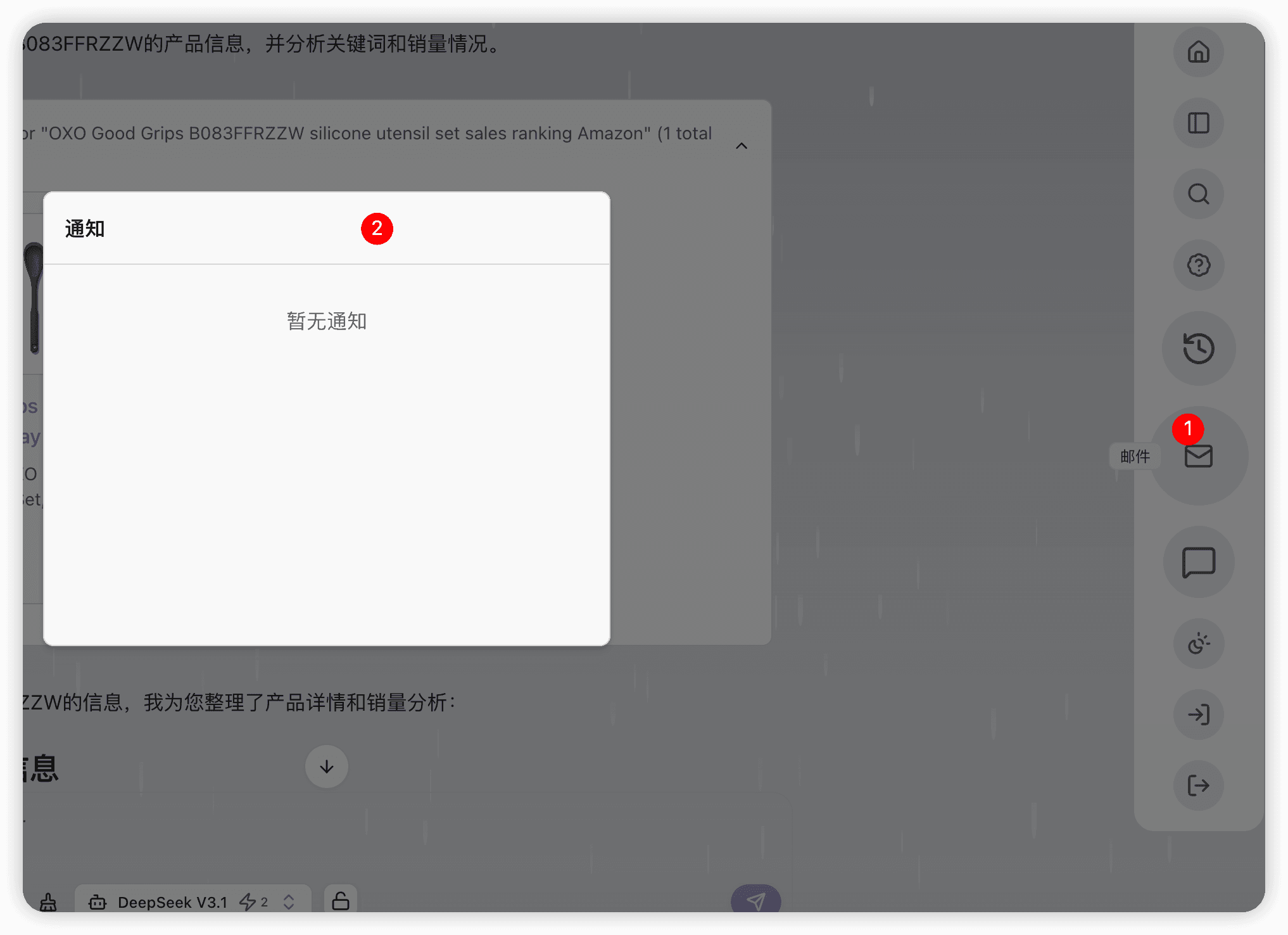Open the 邮件 mail icon with notification badge
Screen dimensions: 1288x935
tap(1198, 455)
